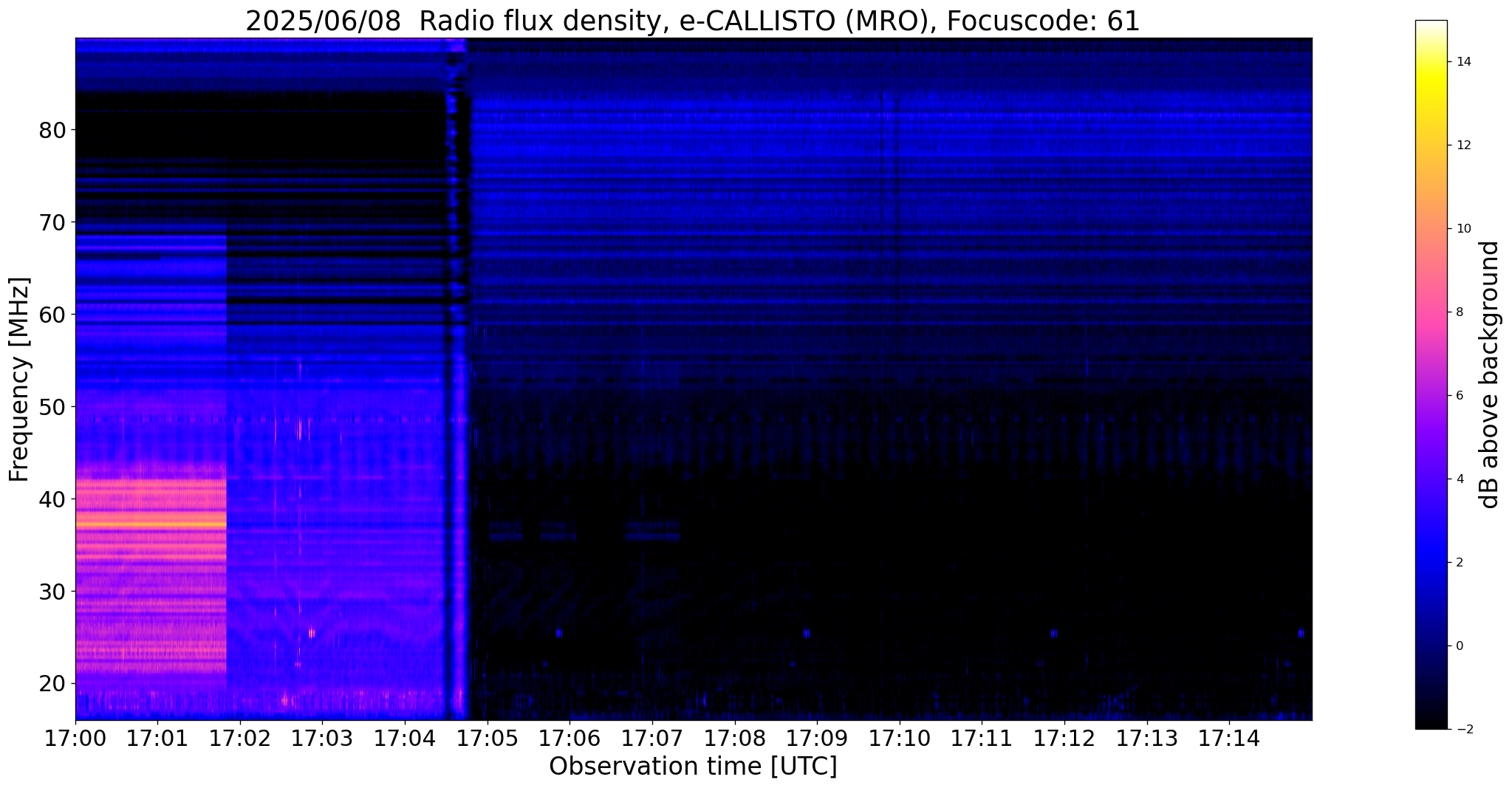Click the 'Observation time [UTC]' axis label
Viewport: 1512px width, 788px height.
pyautogui.click(x=693, y=767)
